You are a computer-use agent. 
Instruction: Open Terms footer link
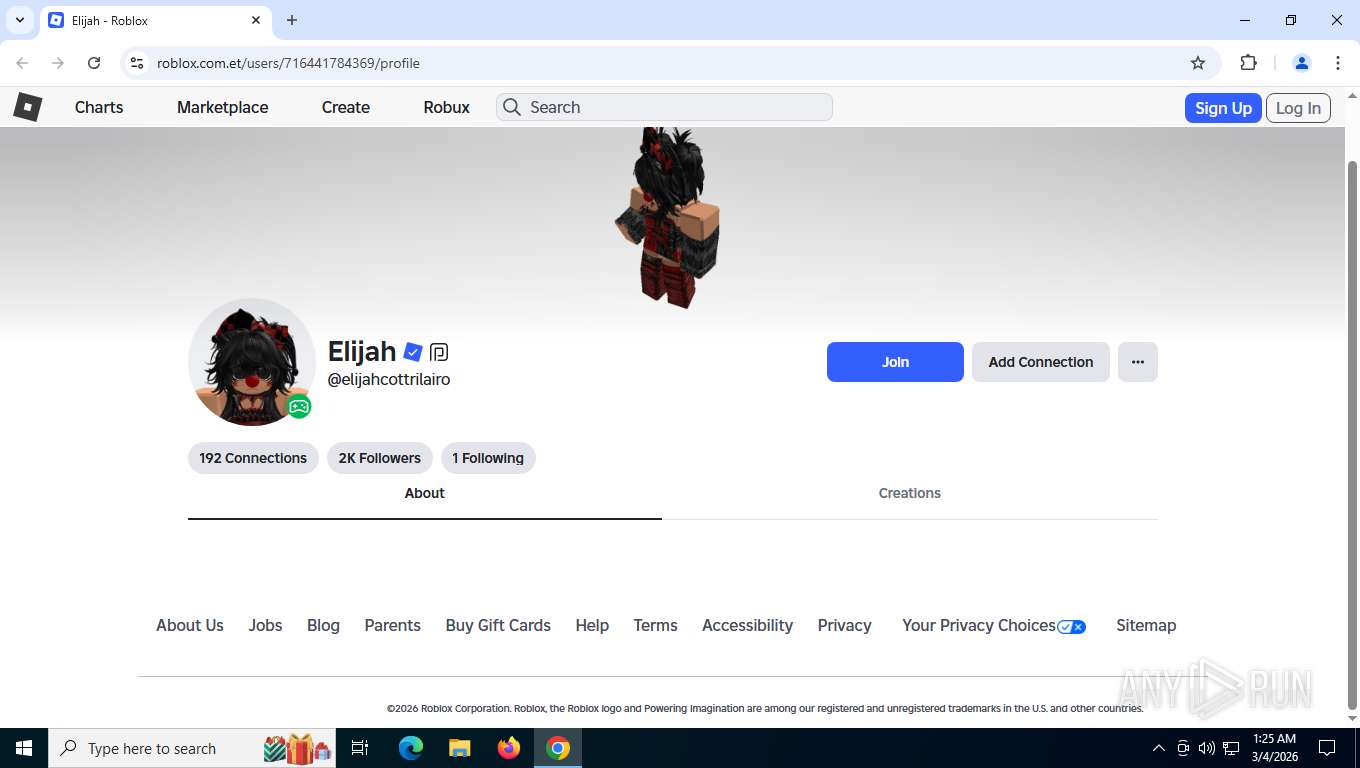pyautogui.click(x=655, y=626)
